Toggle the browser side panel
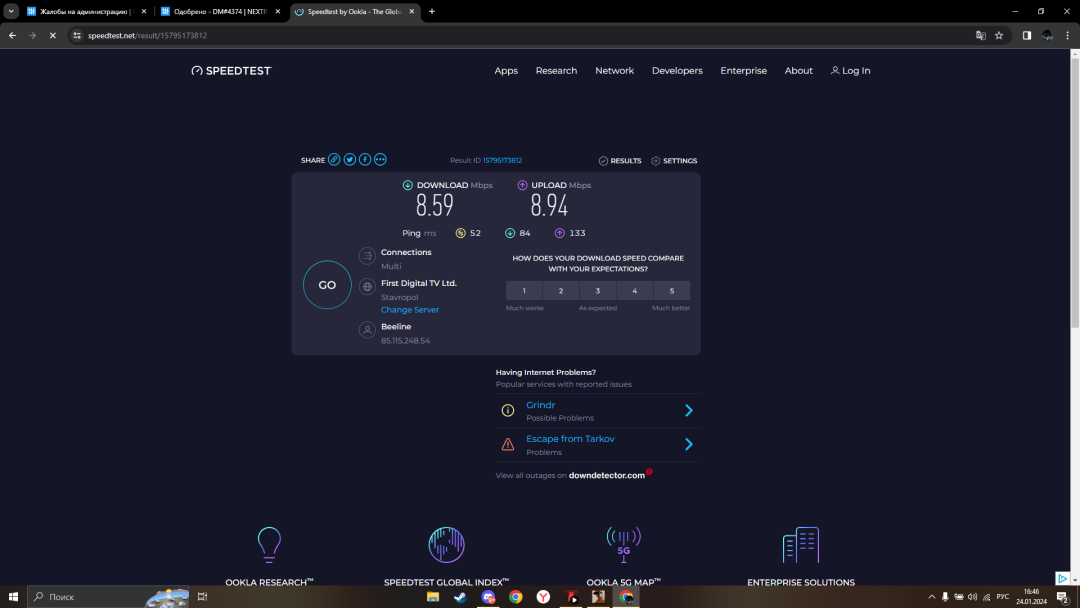Screen dimensions: 1080x608 click(1026, 35)
